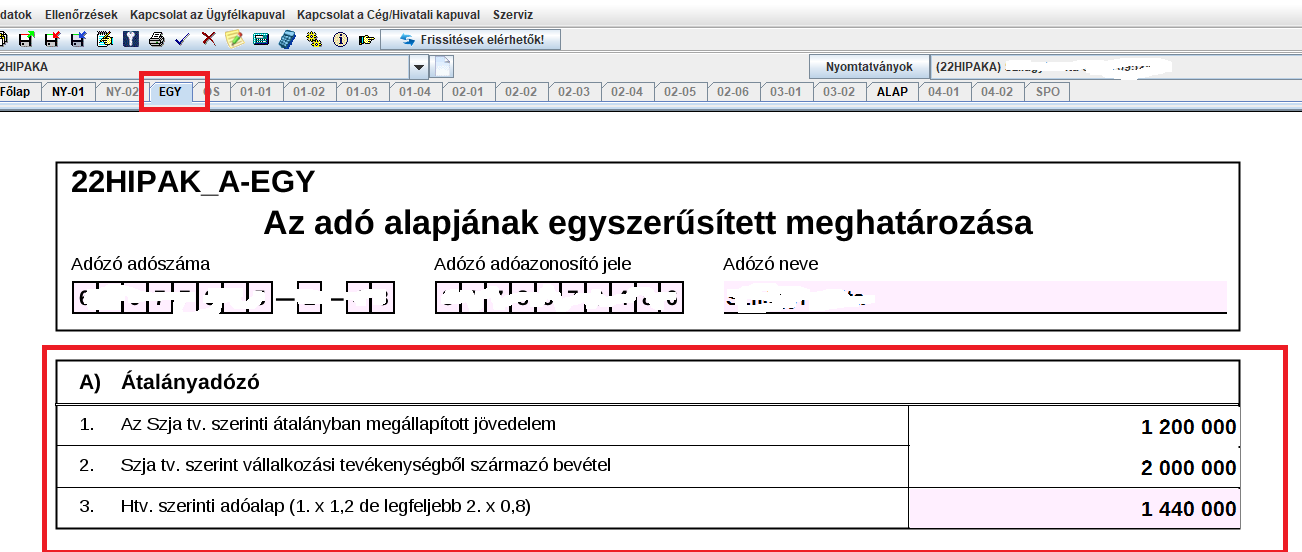Viewport: 1302px width, 552px height.
Task: Open the calculator icon
Action: tap(287, 39)
